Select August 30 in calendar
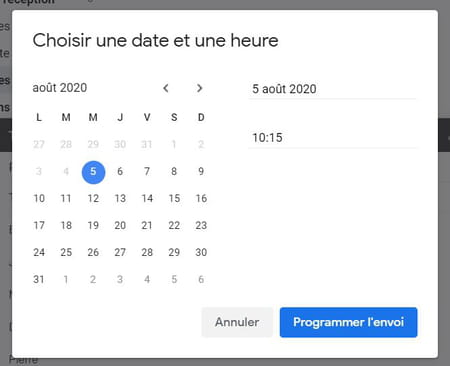The width and height of the screenshot is (450, 366). click(x=201, y=252)
